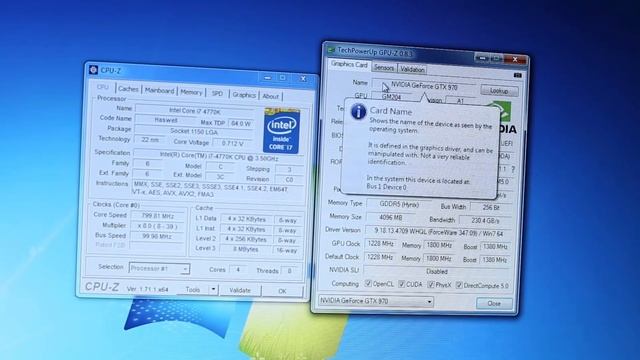Click the Memory Type field GDDR5 (Hynix)

(399, 204)
